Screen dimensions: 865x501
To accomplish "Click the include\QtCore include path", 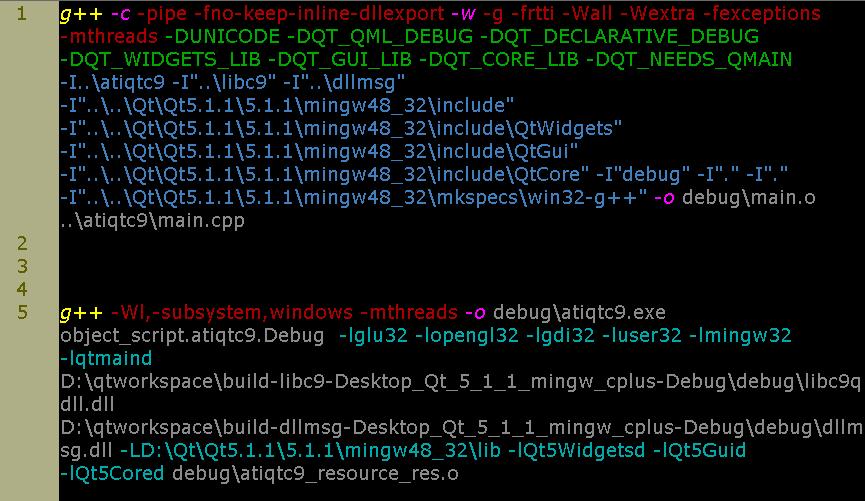I will tap(324, 174).
